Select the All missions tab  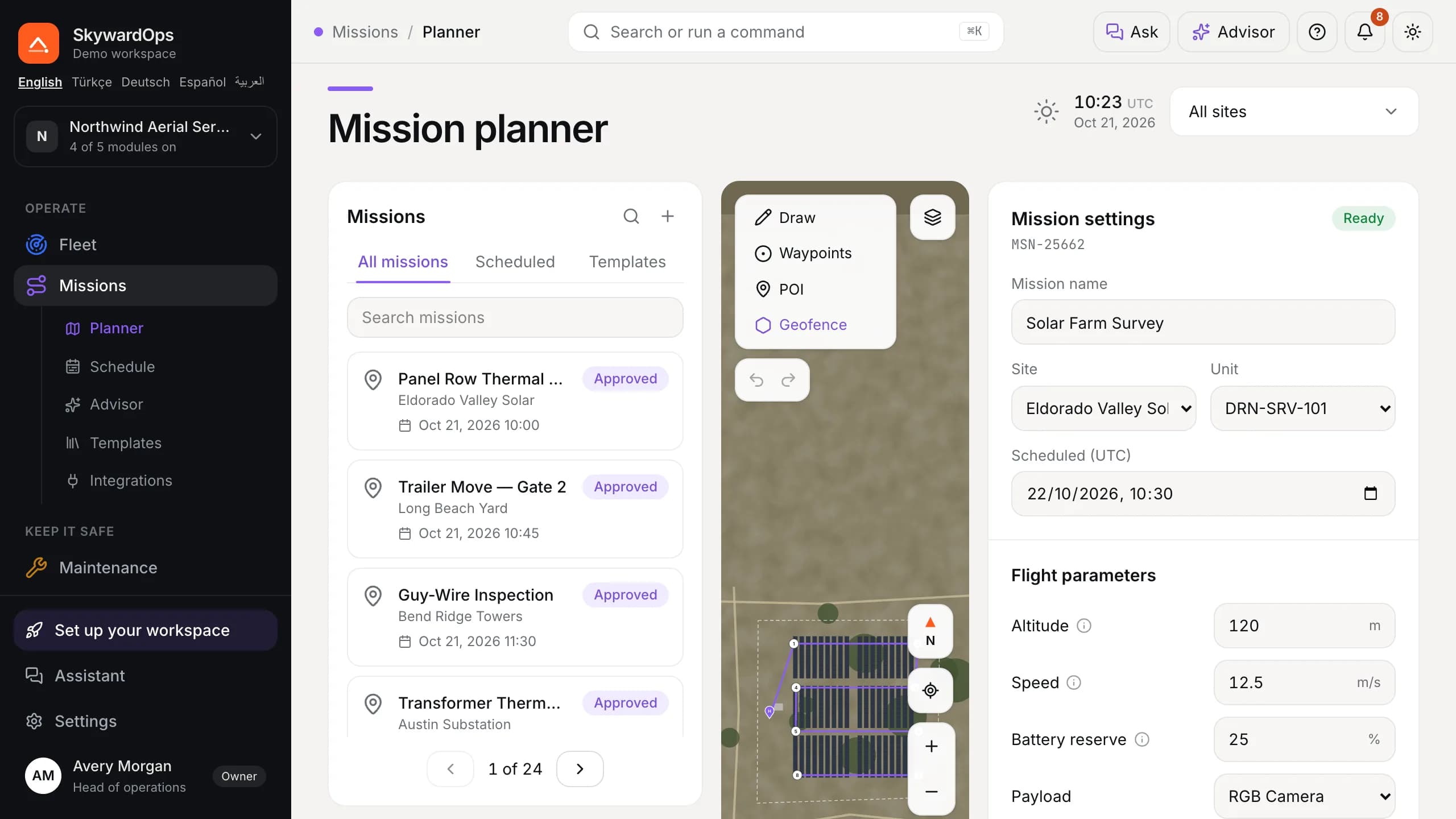(x=403, y=262)
